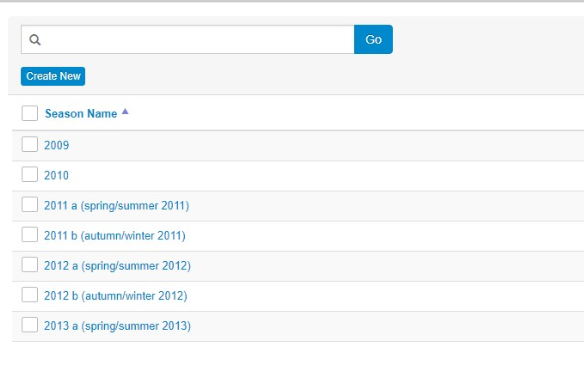Sort by the Season Name column header
Image resolution: width=584 pixels, height=366 pixels.
[x=81, y=114]
